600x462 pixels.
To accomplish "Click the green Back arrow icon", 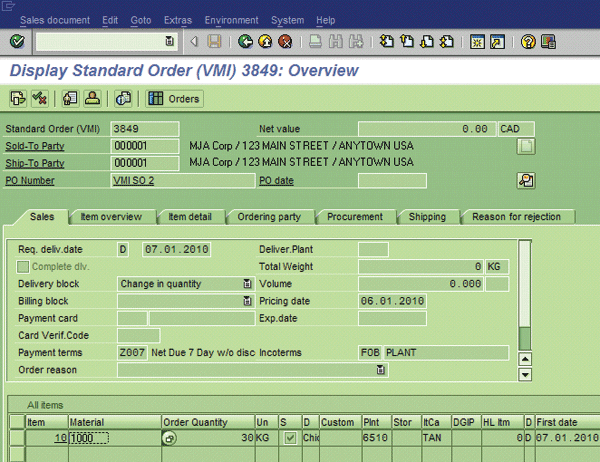I will tap(245, 41).
